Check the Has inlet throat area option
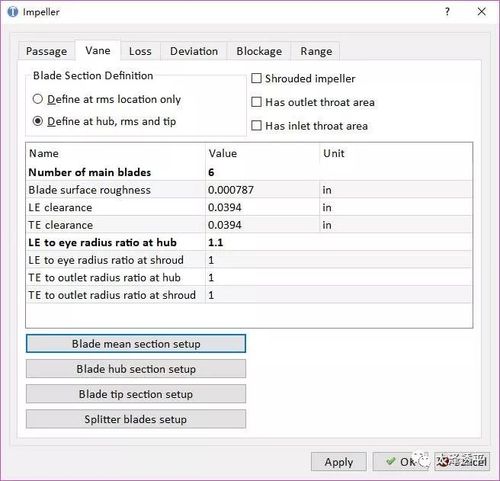Image resolution: width=500 pixels, height=481 pixels. tap(256, 126)
